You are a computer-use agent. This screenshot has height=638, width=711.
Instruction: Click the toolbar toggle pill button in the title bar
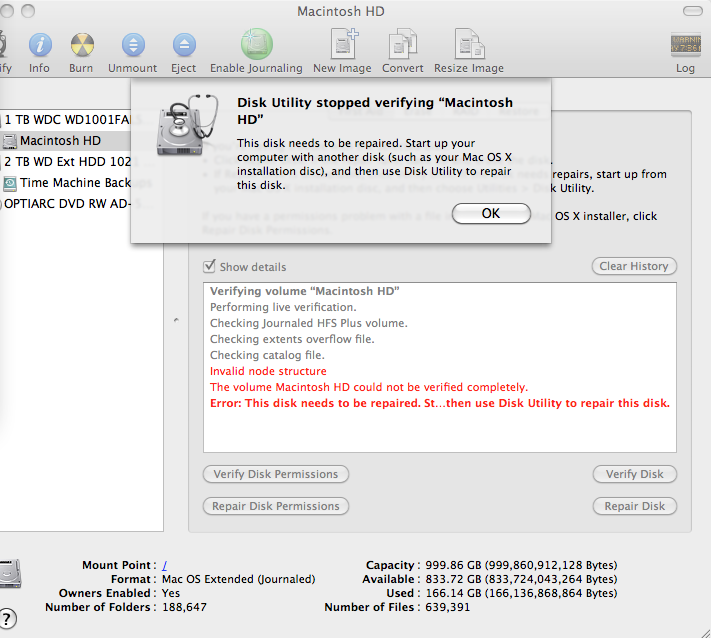(692, 11)
